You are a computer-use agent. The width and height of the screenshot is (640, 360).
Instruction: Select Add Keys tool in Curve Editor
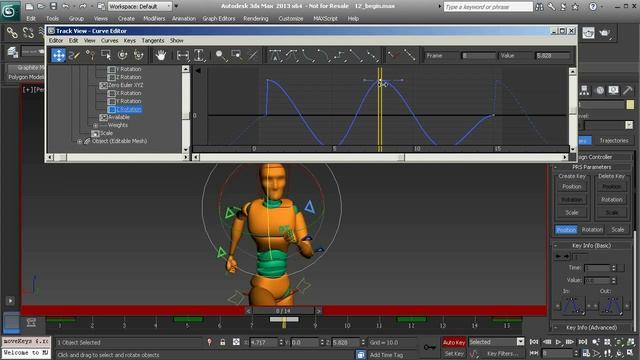pos(90,55)
